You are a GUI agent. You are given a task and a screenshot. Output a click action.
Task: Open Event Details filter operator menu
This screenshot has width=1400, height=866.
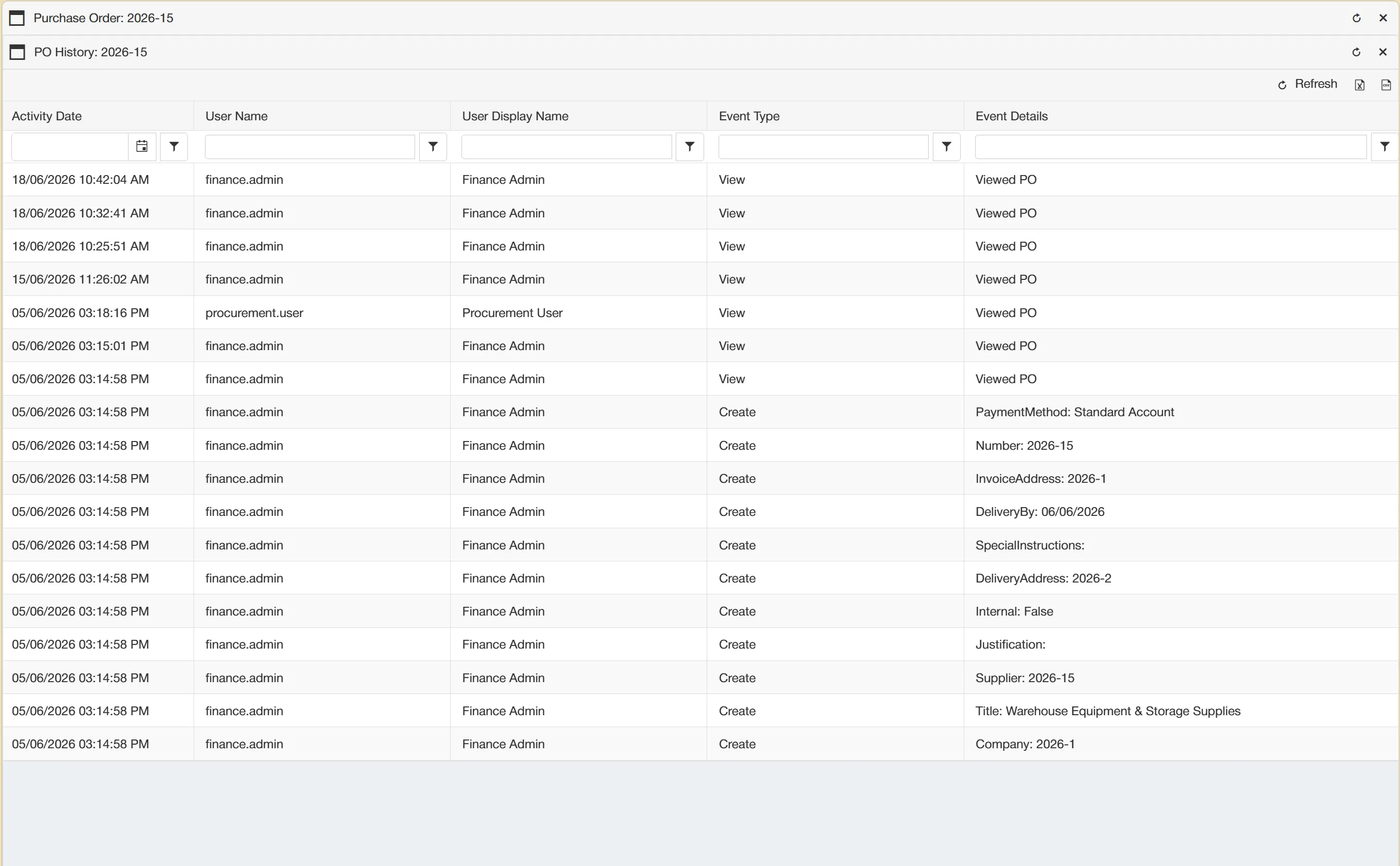tap(1385, 147)
